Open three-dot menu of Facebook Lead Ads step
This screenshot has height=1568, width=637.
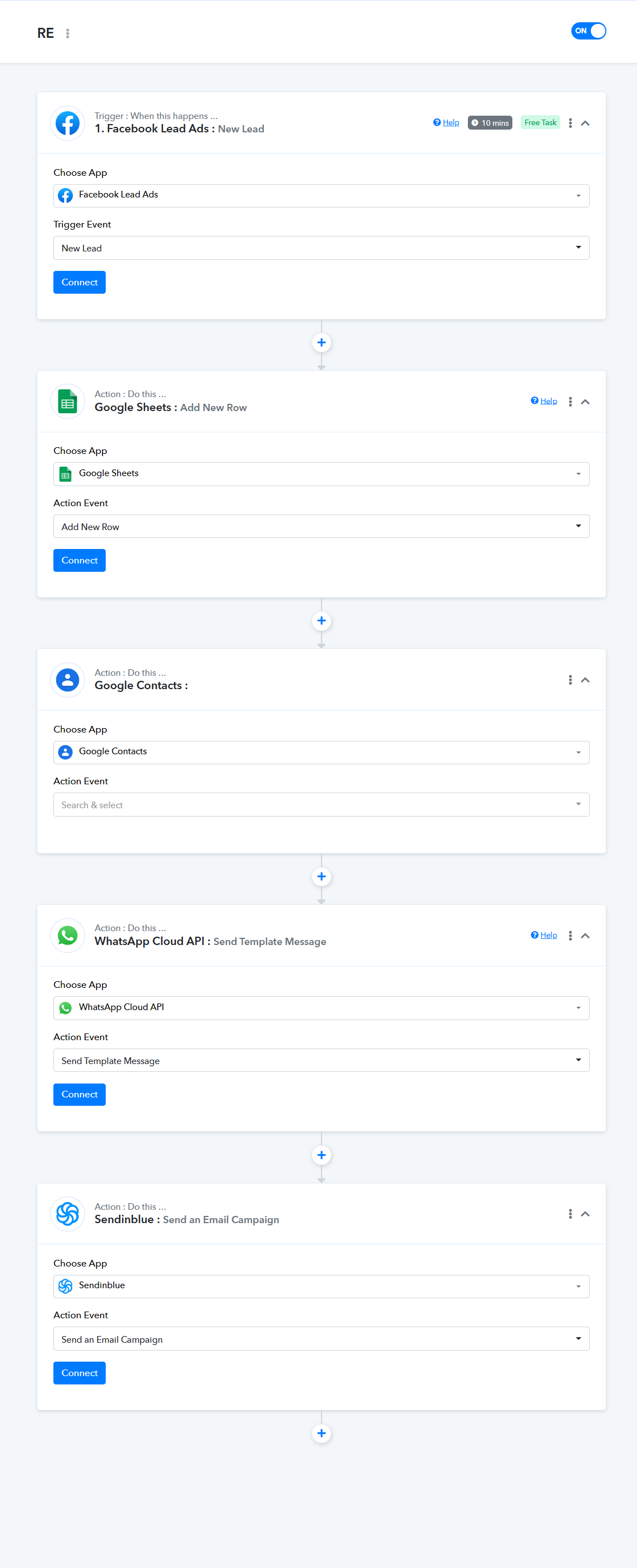pos(570,123)
